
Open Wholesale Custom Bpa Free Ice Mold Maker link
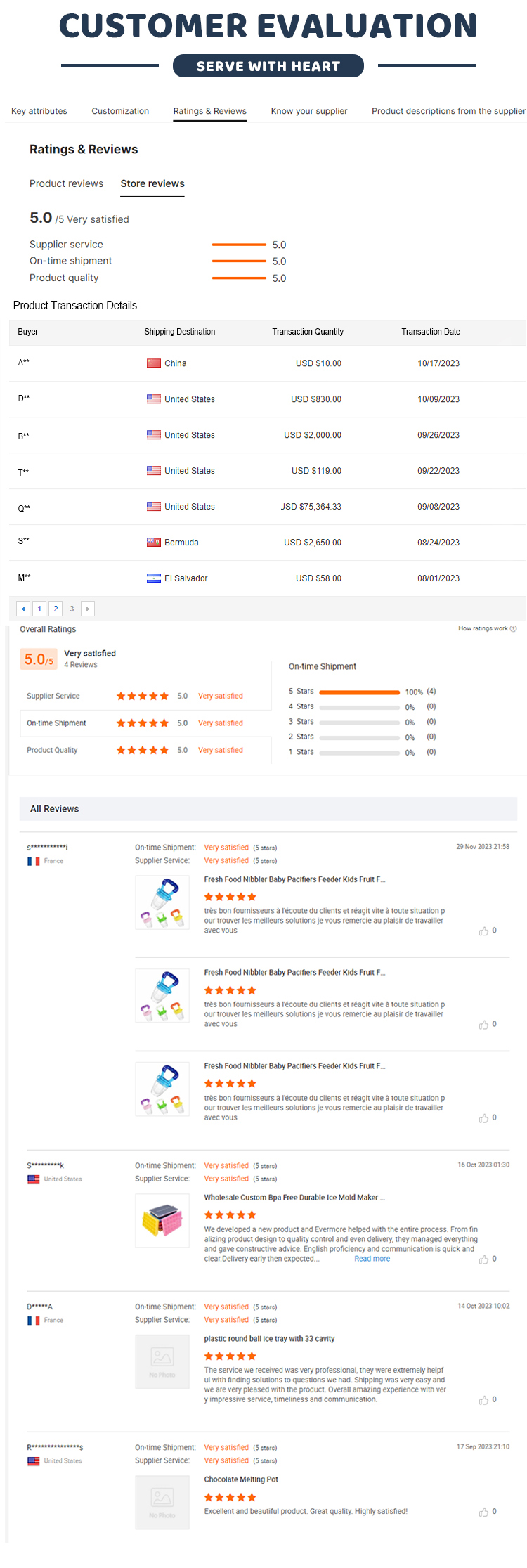(x=294, y=1198)
